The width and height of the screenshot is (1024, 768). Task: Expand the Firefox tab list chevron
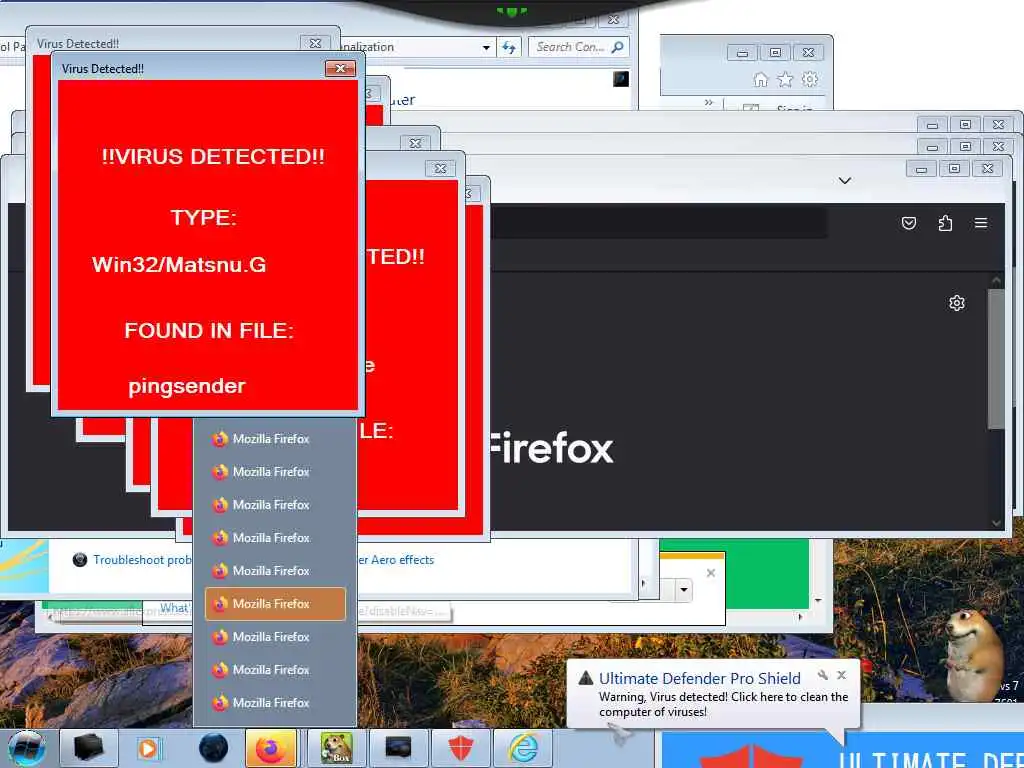[844, 180]
